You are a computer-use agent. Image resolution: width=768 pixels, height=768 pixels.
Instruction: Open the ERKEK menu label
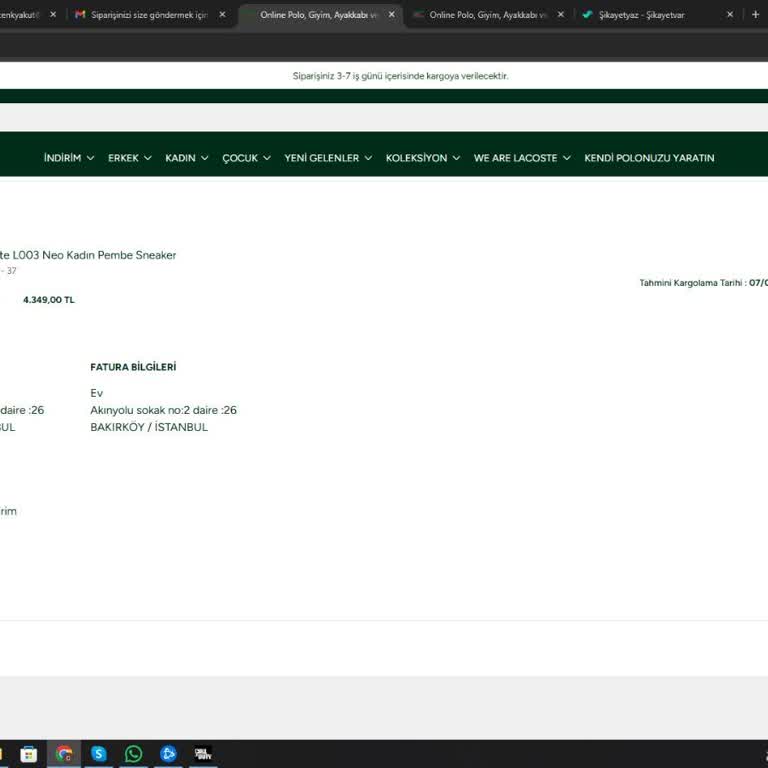point(123,158)
